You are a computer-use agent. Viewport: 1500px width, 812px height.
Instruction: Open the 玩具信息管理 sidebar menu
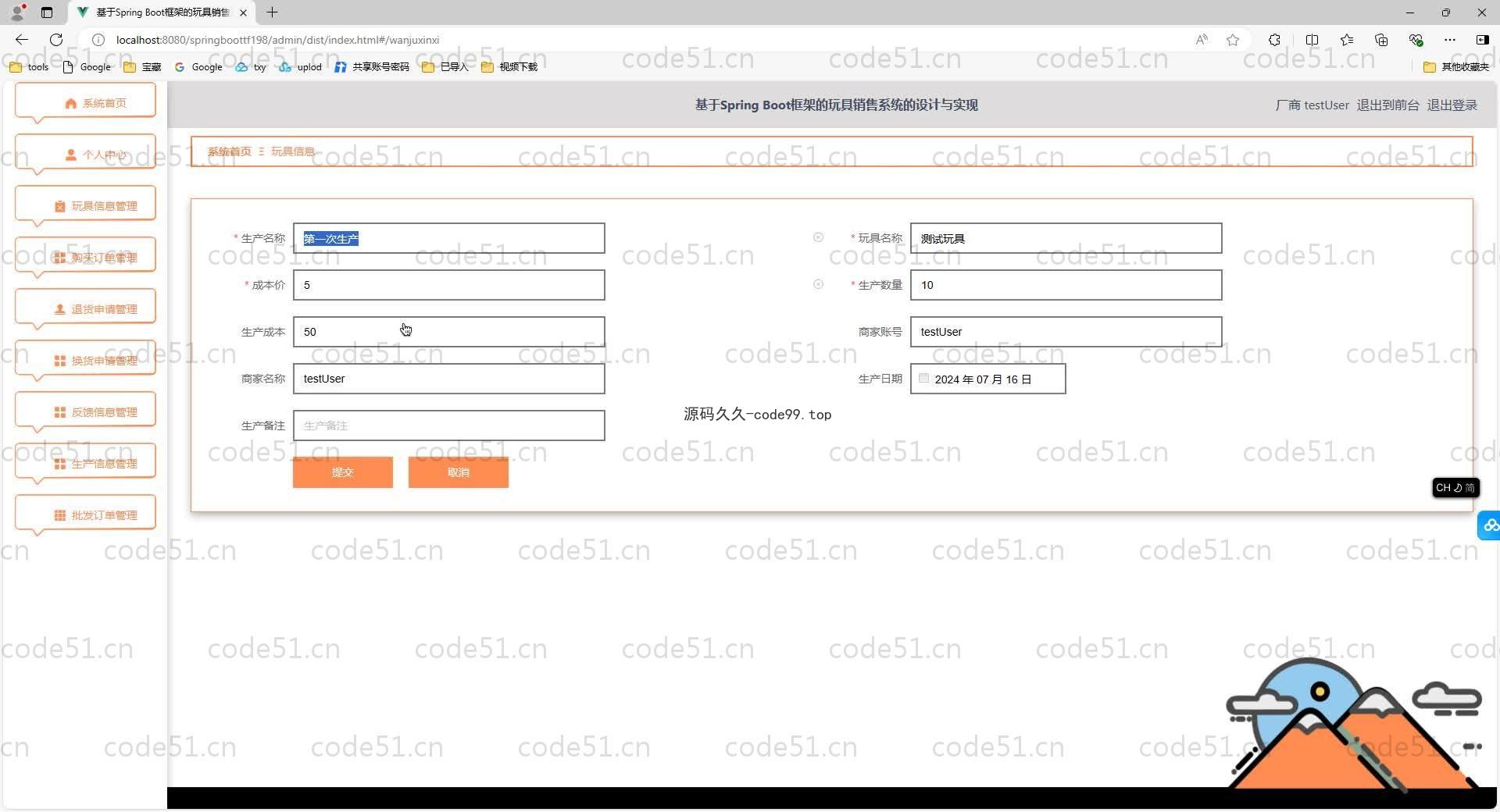85,205
